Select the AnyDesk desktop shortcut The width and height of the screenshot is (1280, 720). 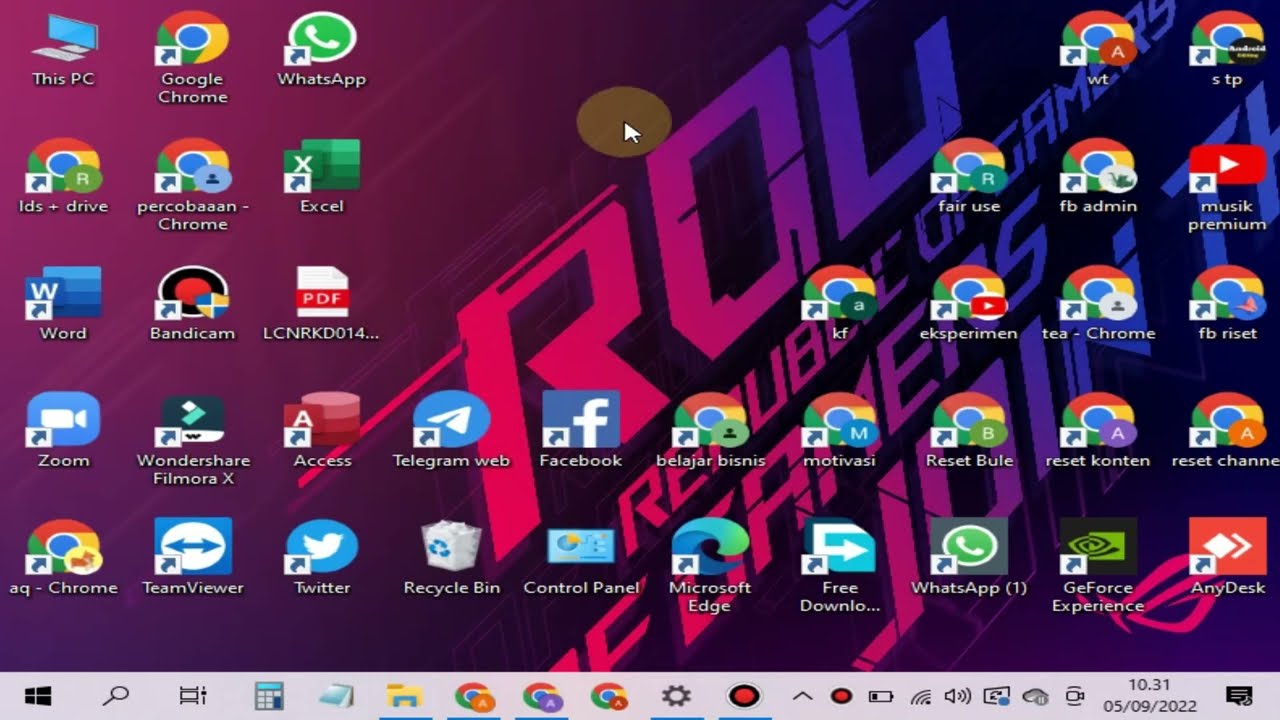[x=1227, y=558]
